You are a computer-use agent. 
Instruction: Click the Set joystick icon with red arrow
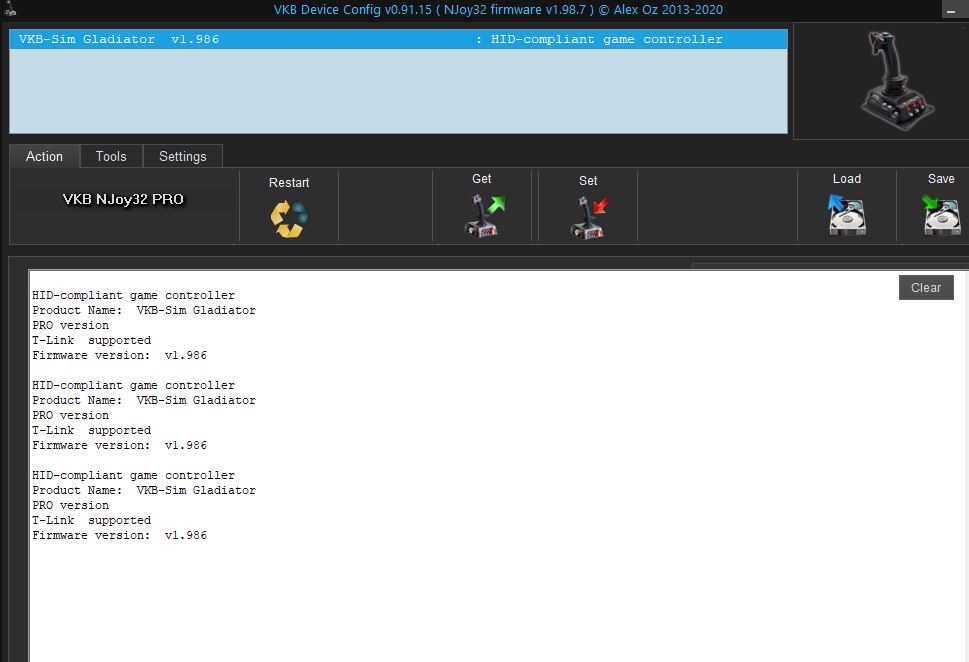click(x=588, y=217)
